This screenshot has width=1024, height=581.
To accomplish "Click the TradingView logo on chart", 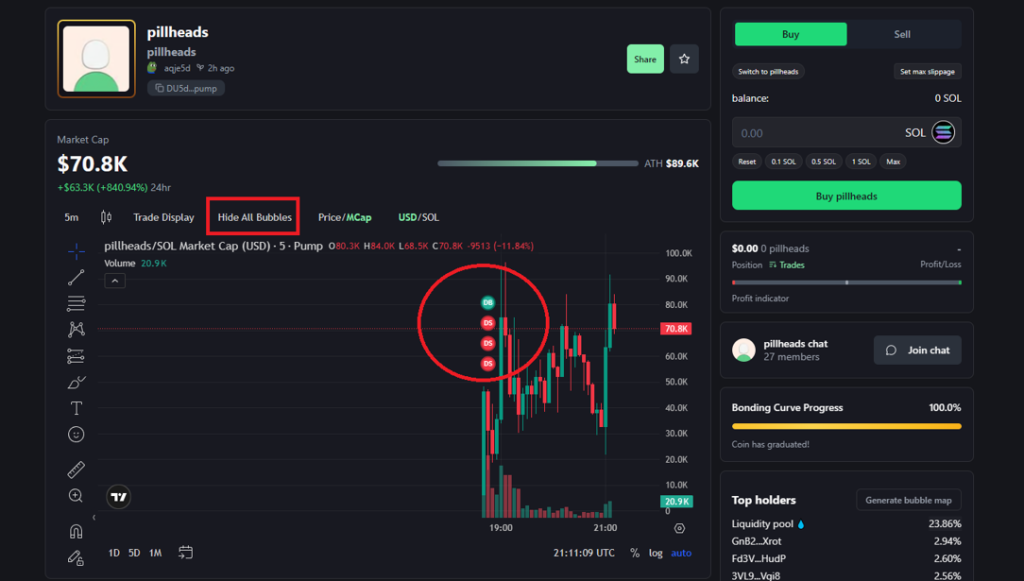I will pyautogui.click(x=119, y=497).
